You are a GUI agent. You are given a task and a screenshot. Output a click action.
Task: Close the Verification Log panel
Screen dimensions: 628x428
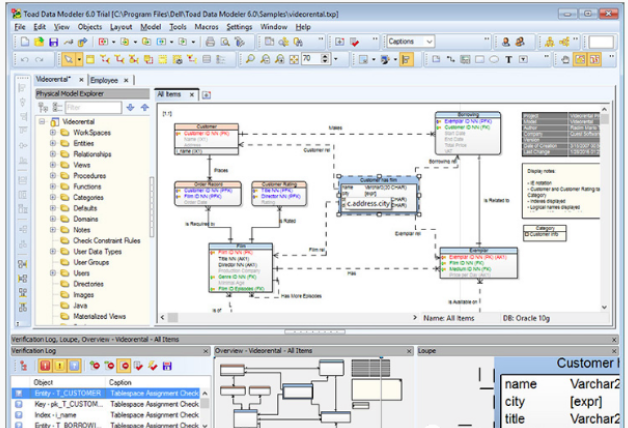(x=205, y=351)
